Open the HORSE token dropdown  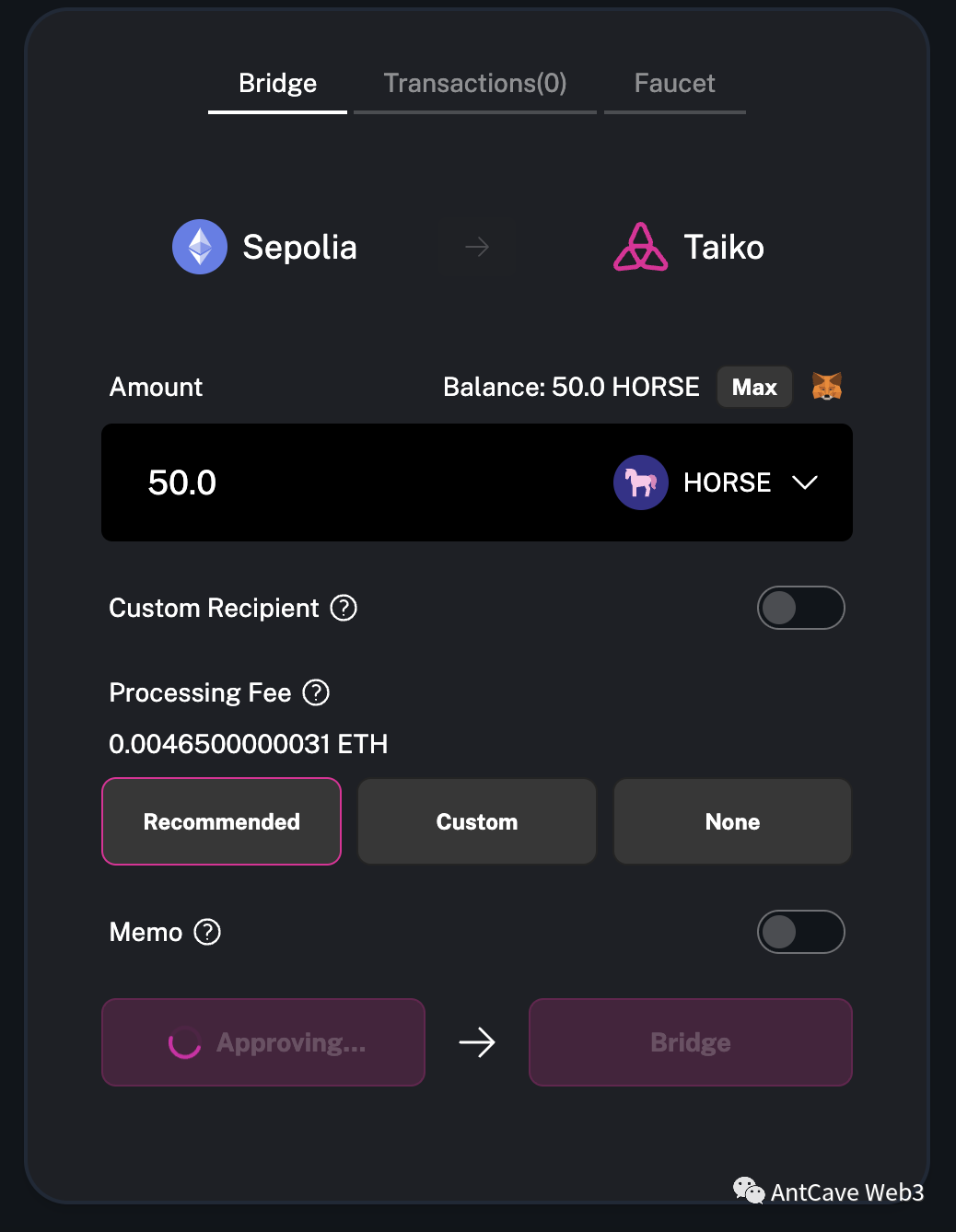(x=804, y=482)
